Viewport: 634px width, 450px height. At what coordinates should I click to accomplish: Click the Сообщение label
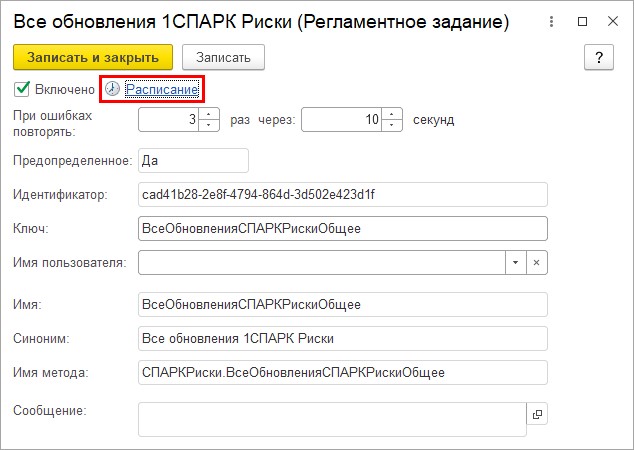click(50, 410)
